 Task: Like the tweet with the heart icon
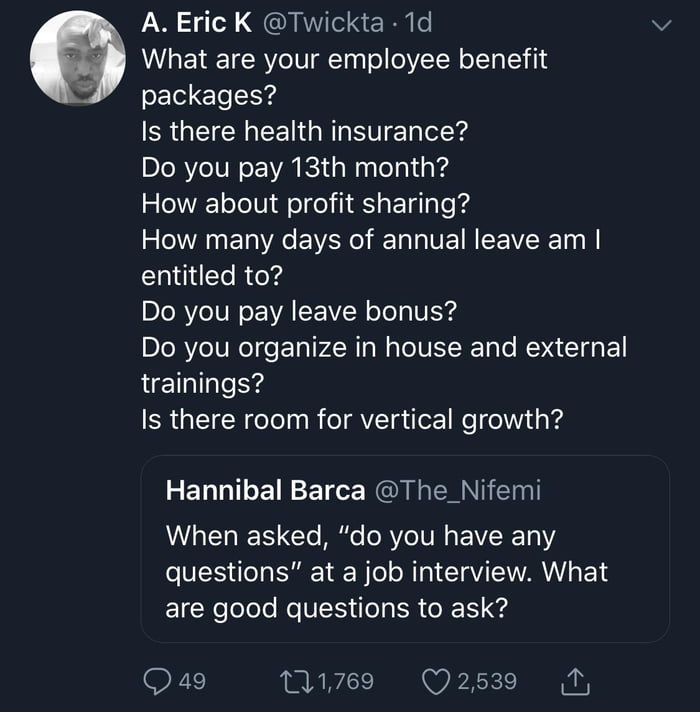point(437,681)
